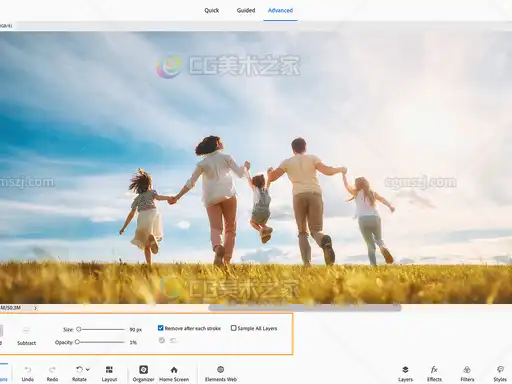
Task: Select the Advanced mode tab
Action: coord(280,10)
